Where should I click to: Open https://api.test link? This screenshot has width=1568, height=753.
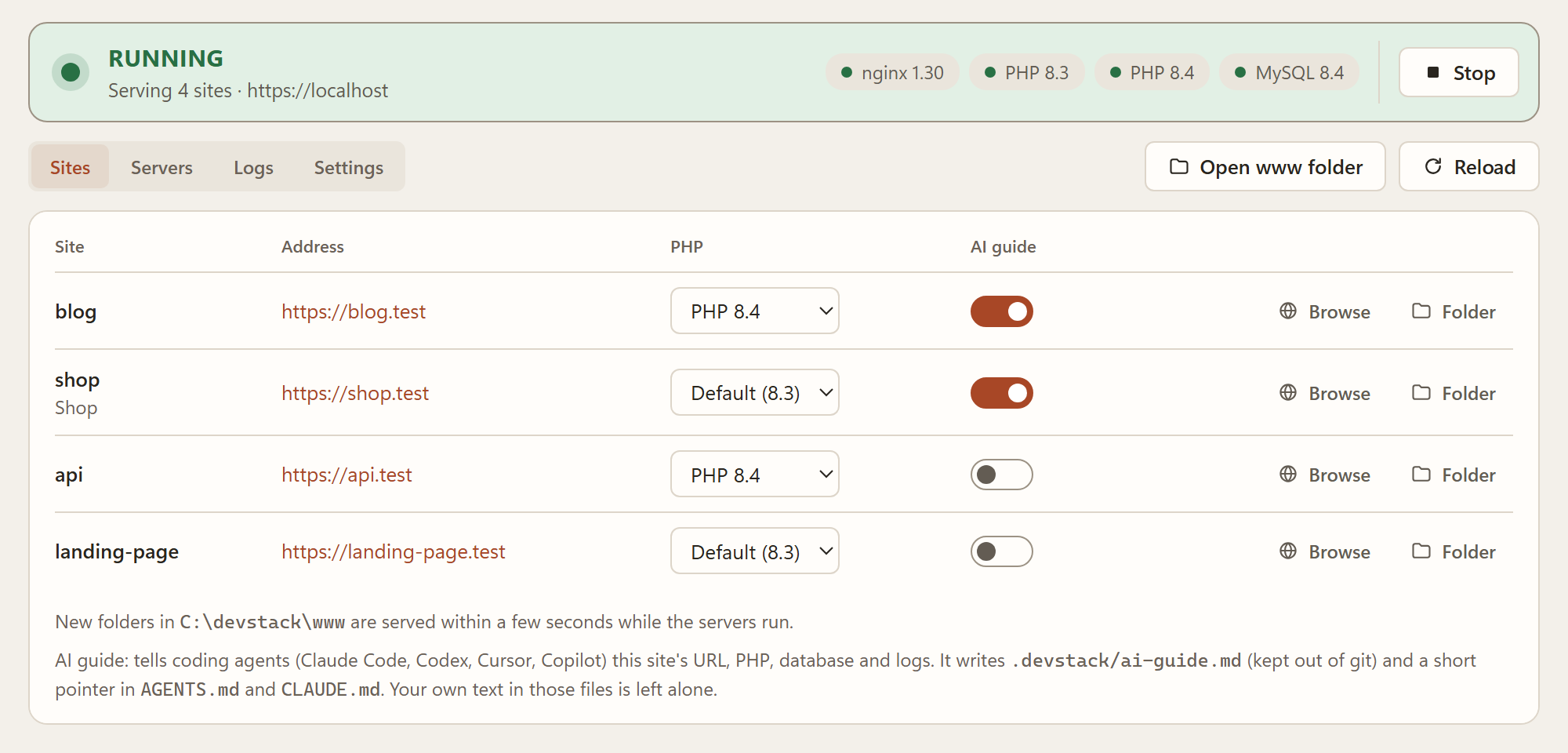(x=347, y=475)
